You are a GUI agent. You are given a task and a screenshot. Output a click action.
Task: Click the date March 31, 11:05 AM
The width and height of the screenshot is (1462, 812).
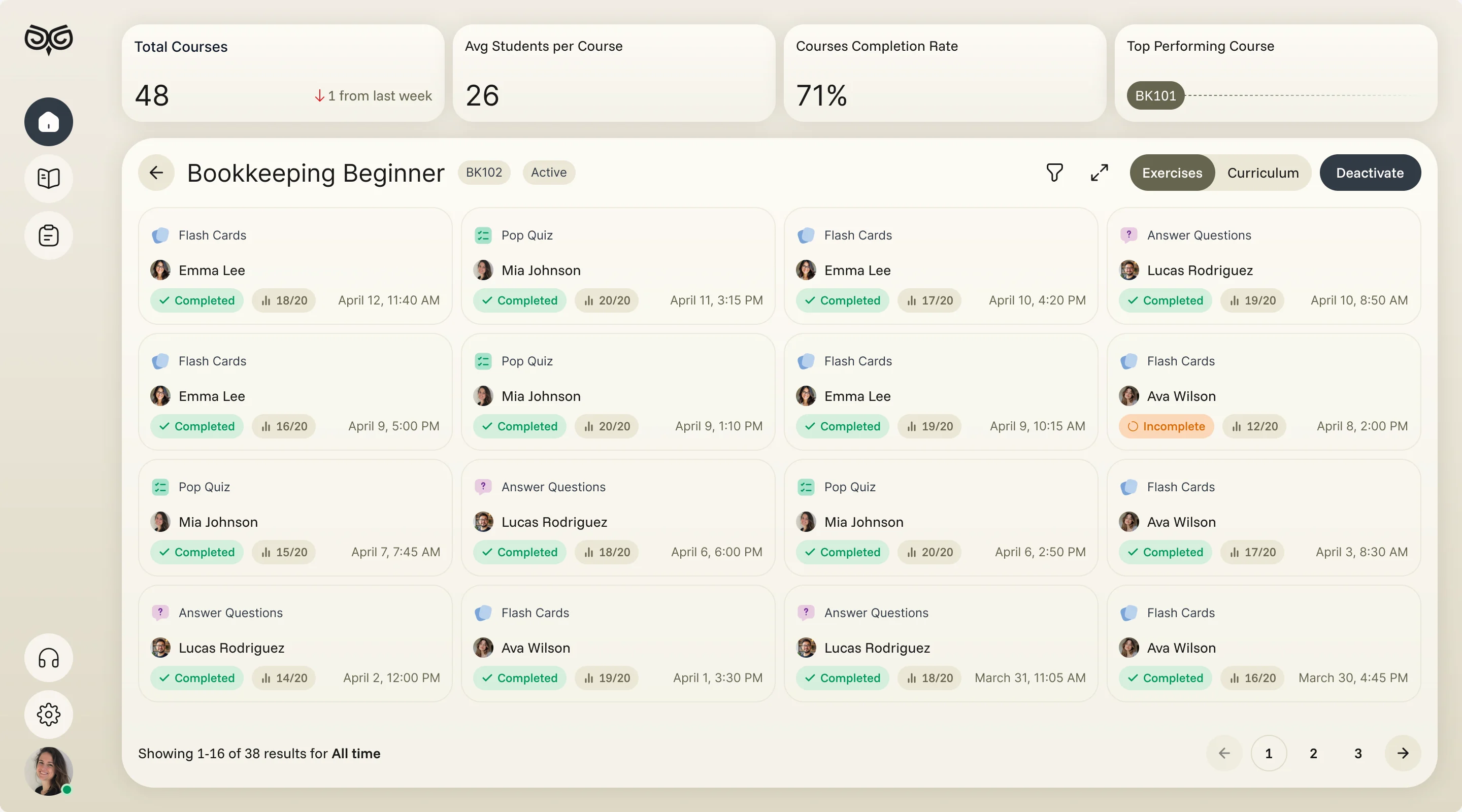point(1030,678)
